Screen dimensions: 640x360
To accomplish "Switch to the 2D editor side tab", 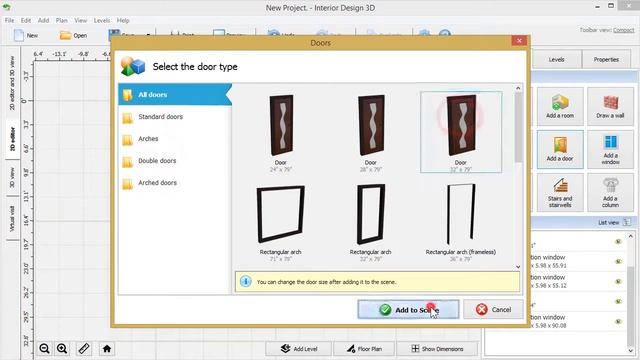I will 12,139.
